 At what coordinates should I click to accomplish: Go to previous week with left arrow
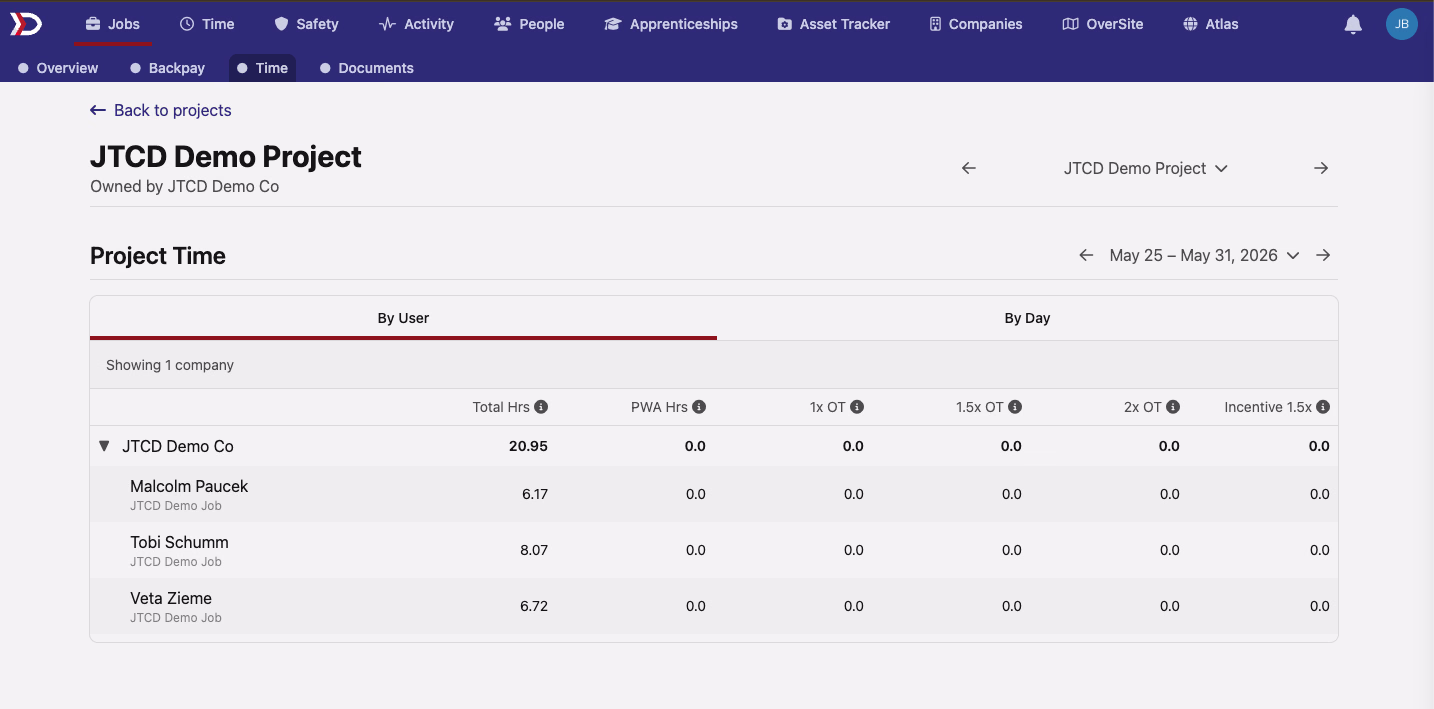1086,255
